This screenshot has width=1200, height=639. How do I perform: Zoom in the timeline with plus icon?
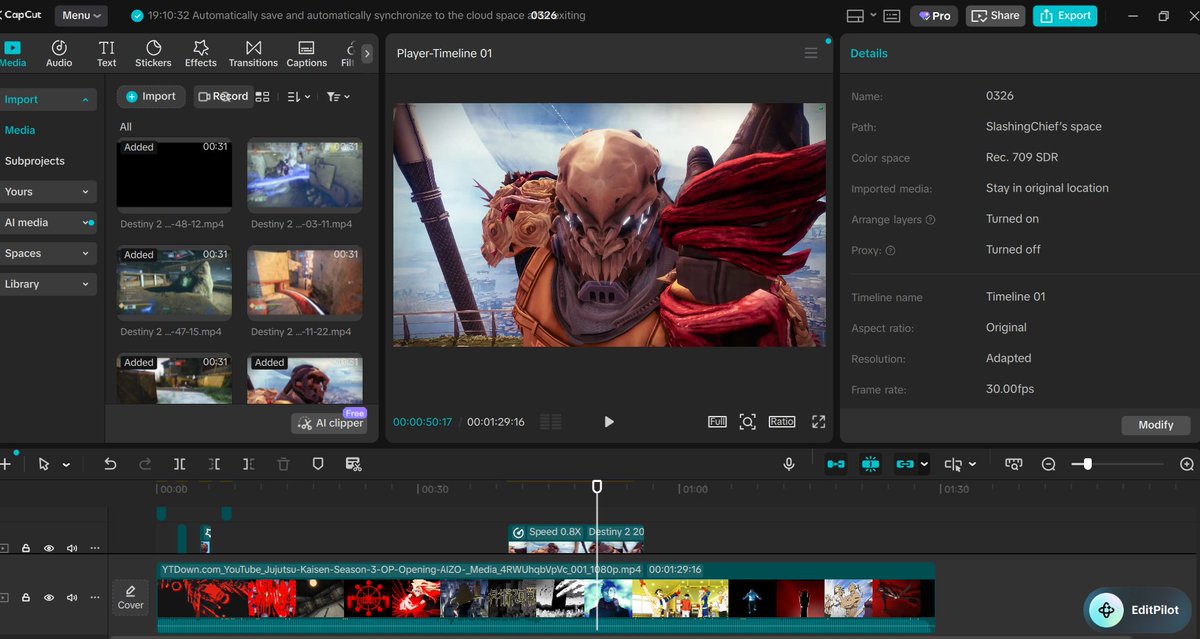(x=1187, y=464)
